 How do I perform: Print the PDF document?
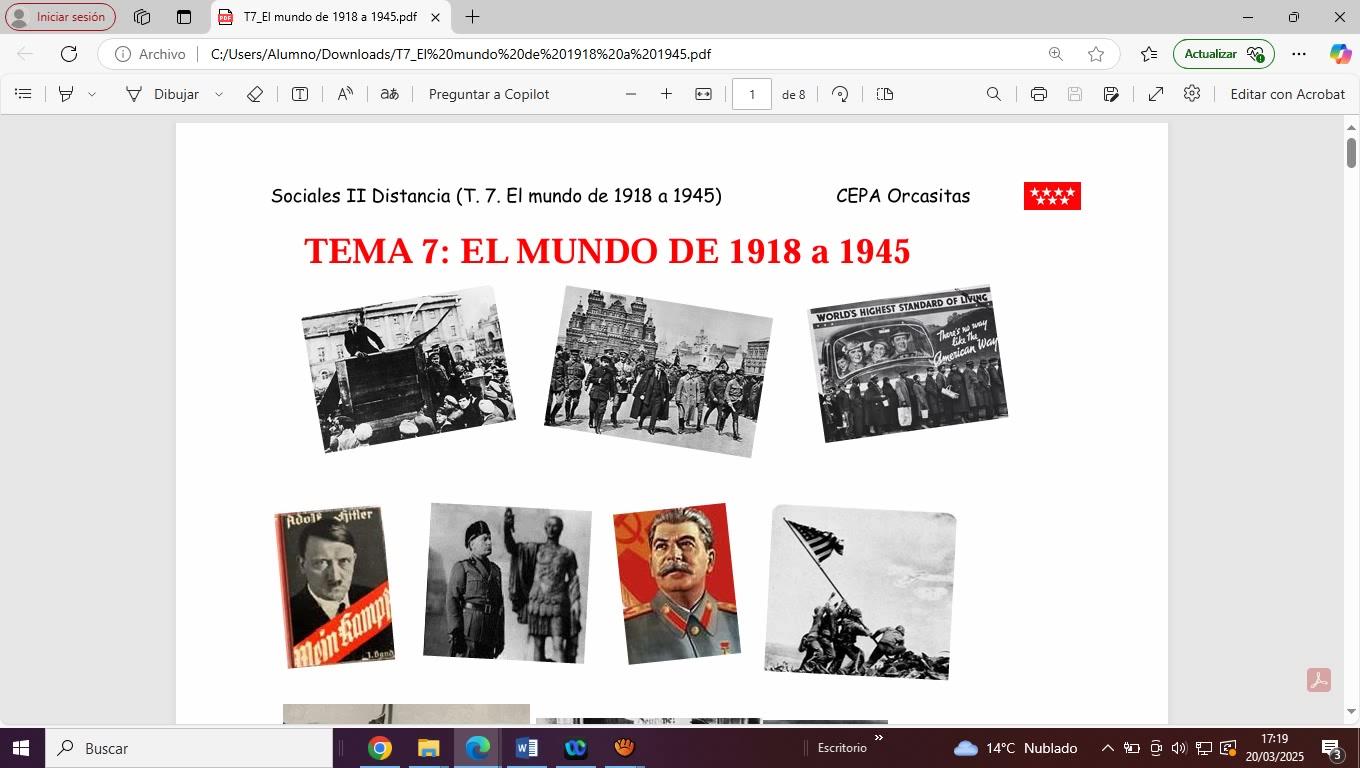[x=1038, y=94]
